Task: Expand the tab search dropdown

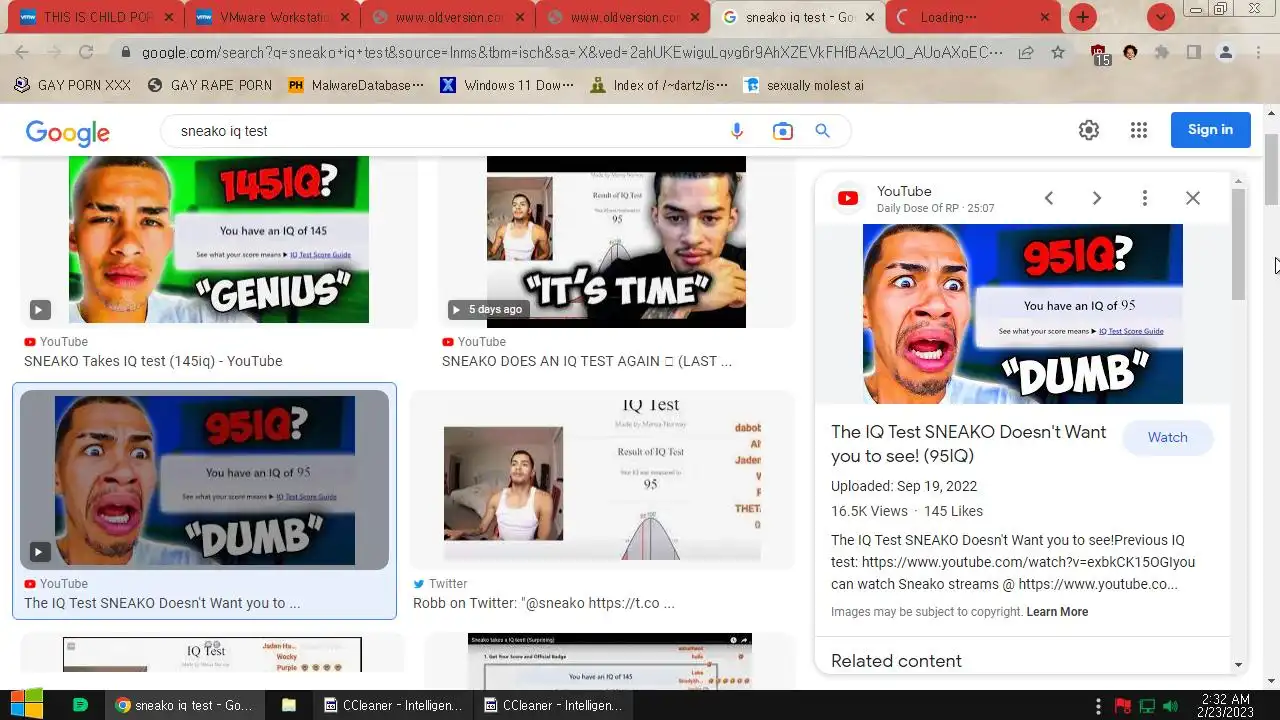Action: click(x=1160, y=17)
